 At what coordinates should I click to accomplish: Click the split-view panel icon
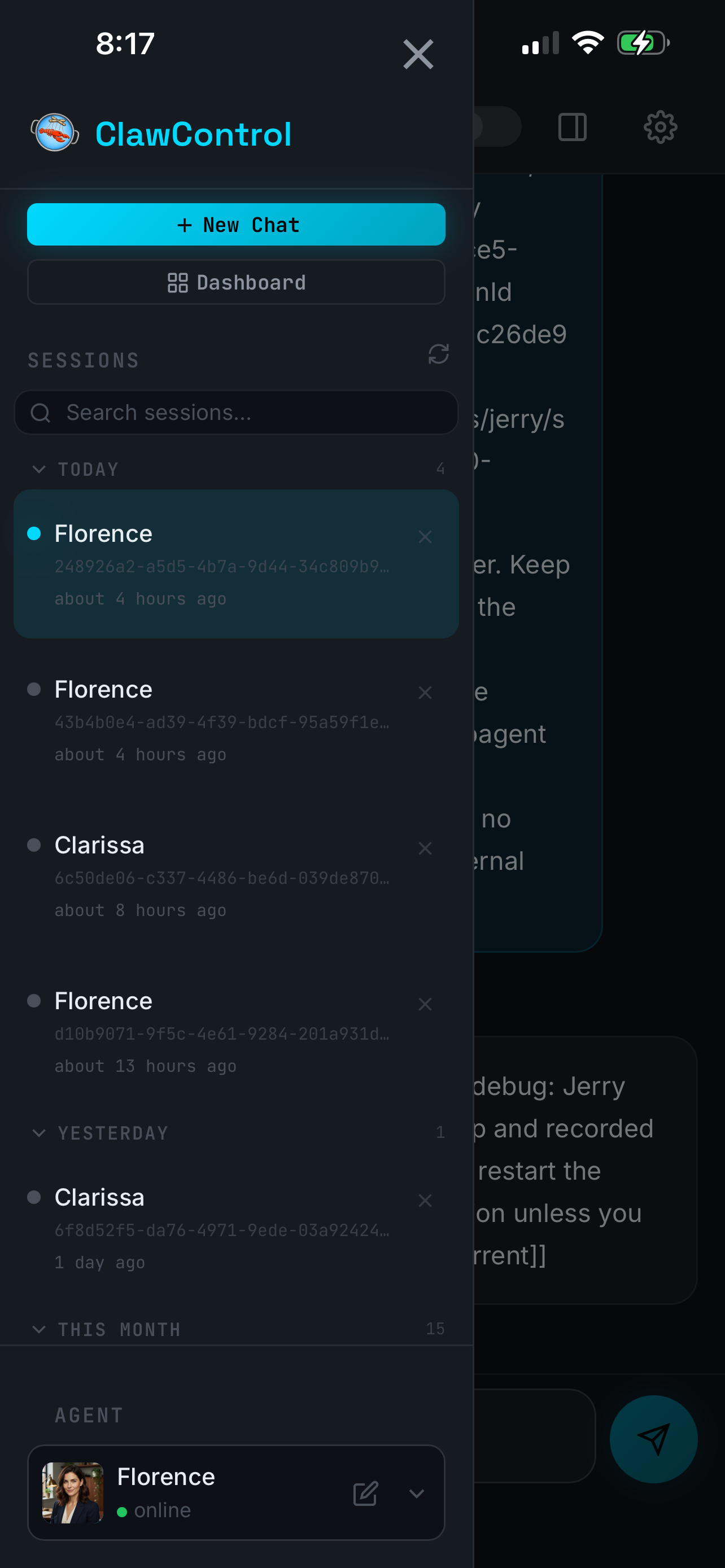(x=571, y=126)
